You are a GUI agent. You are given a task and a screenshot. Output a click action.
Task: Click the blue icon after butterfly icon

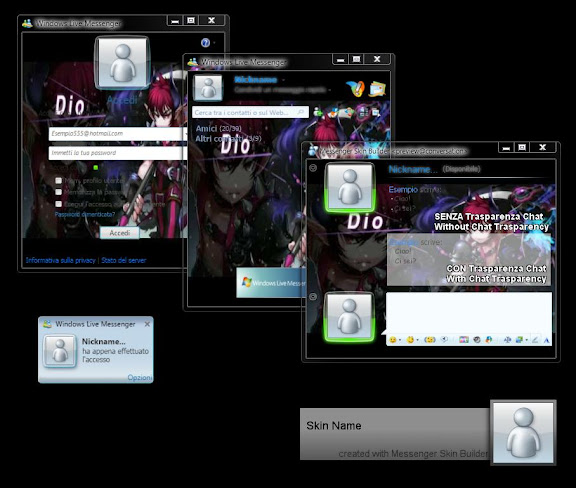[x=507, y=340]
